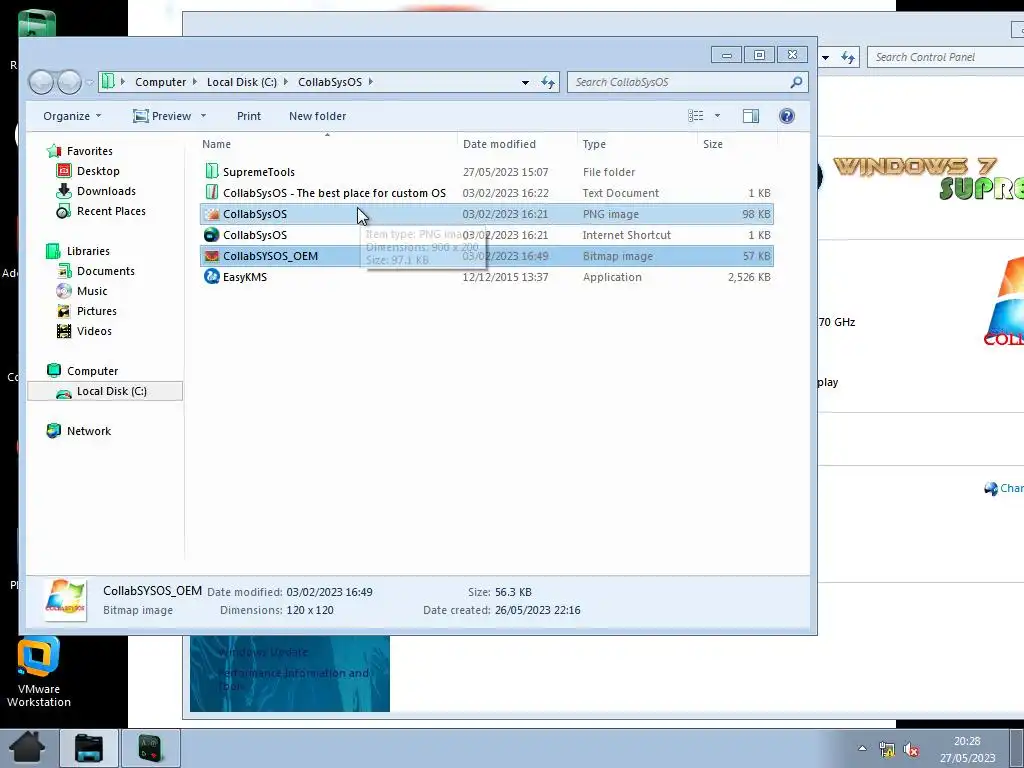Select the CollabSysOS text document icon
Image resolution: width=1024 pixels, height=768 pixels.
click(x=212, y=193)
